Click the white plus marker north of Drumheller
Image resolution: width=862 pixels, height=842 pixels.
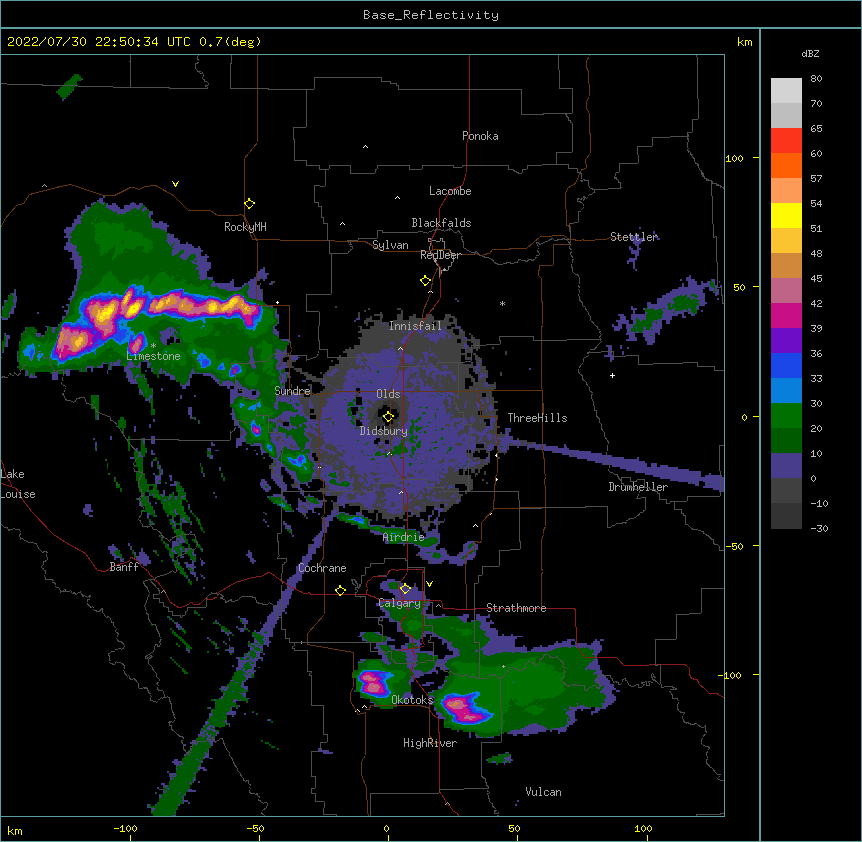(612, 375)
